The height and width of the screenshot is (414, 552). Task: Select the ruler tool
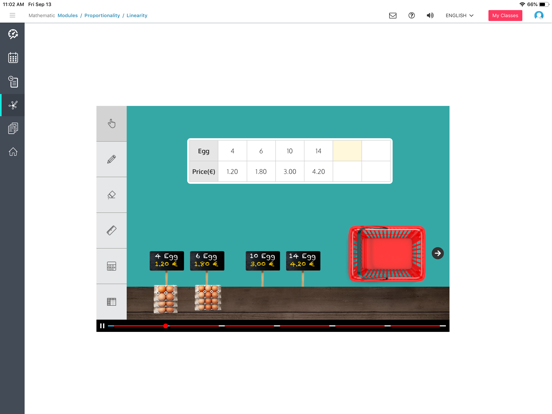point(112,230)
